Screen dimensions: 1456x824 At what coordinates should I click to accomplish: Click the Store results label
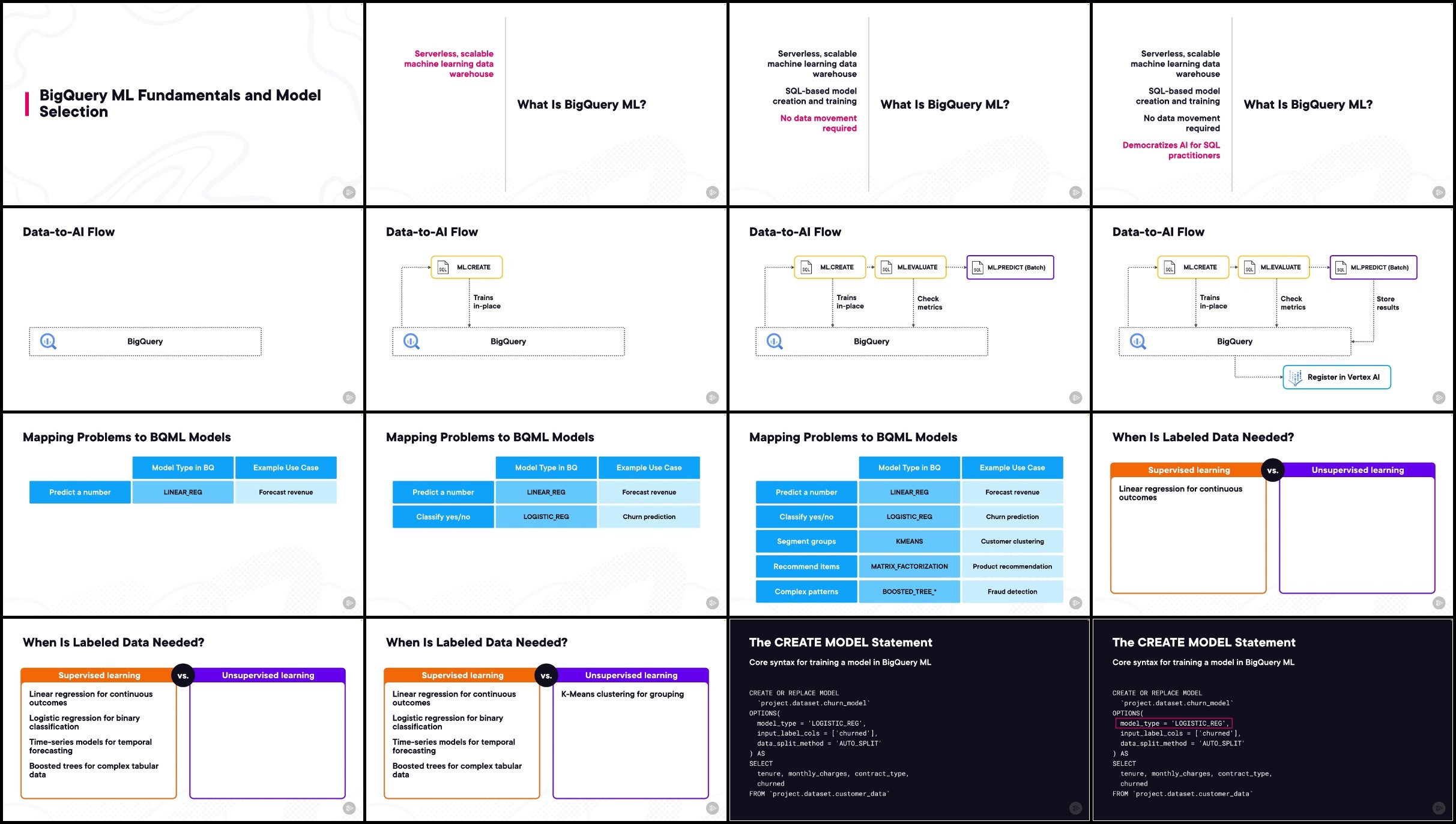[x=1387, y=303]
